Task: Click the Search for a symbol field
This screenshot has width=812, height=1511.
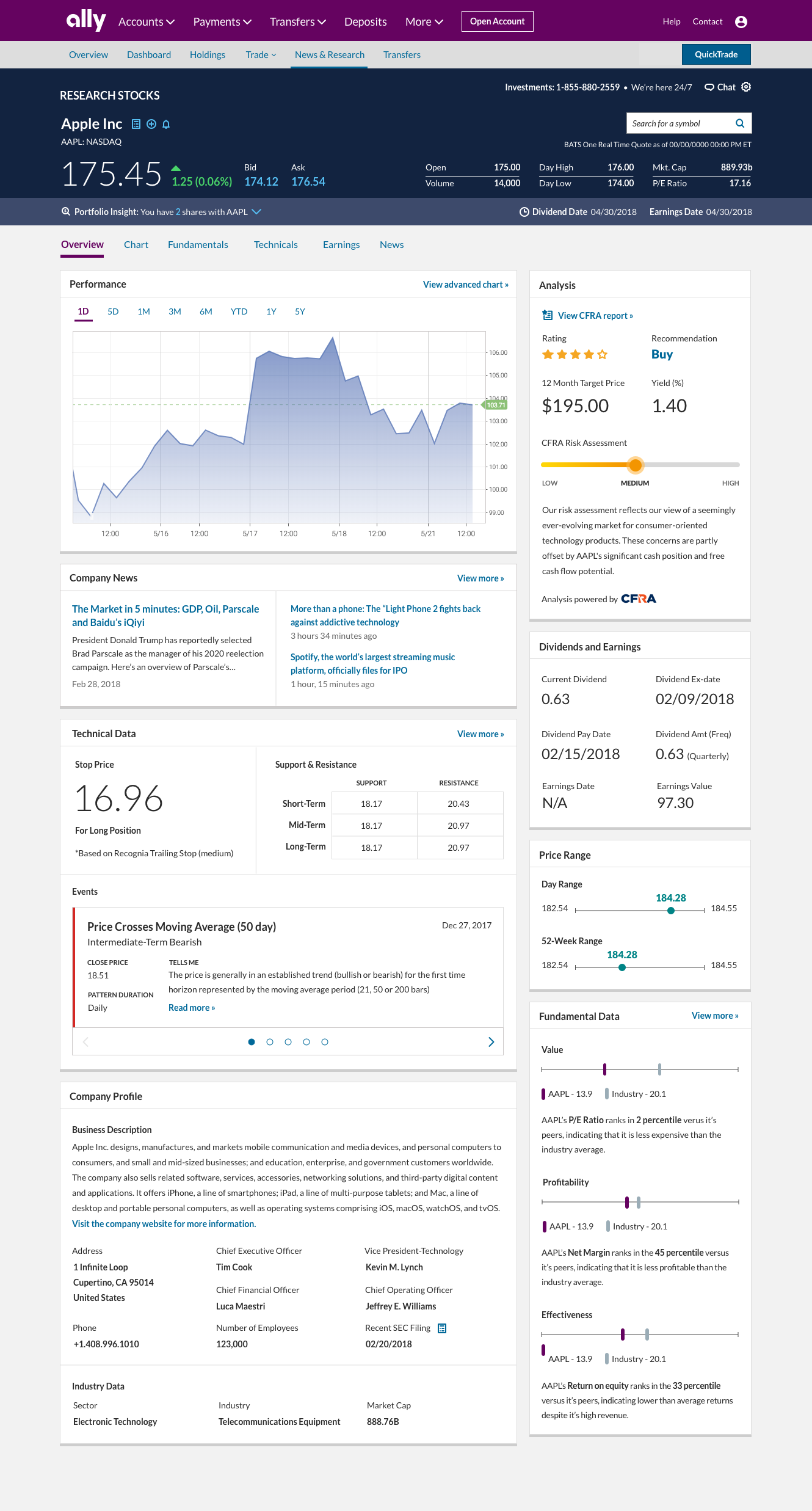Action: (x=678, y=123)
